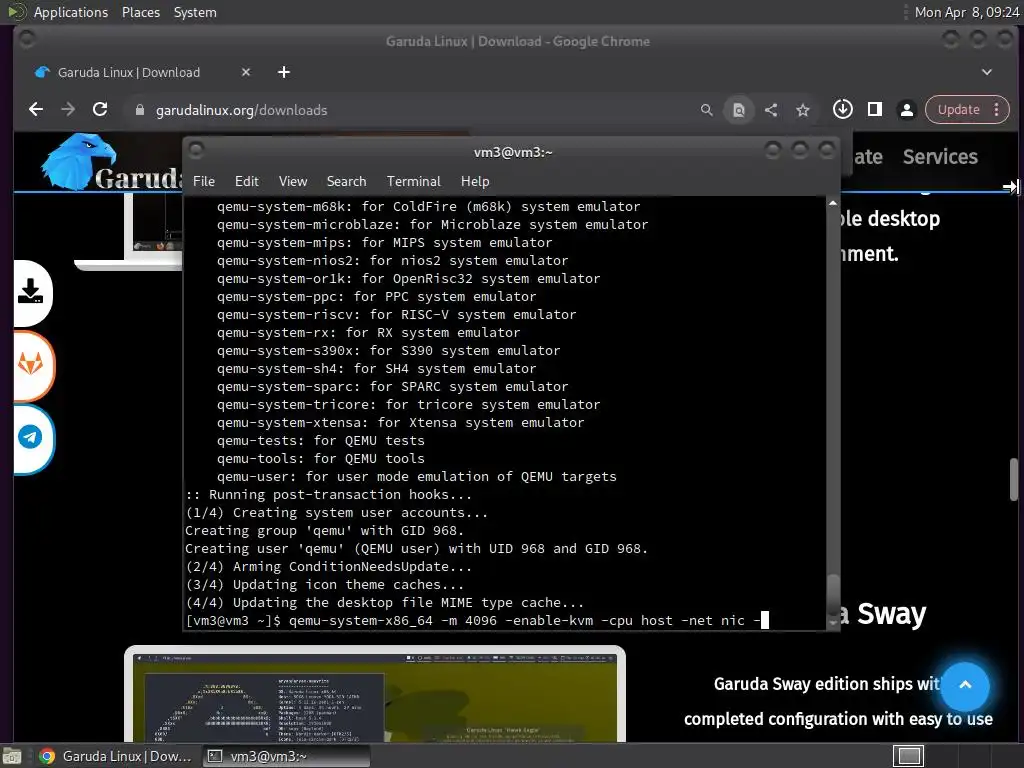Click the Sway heading text
Screen dimensions: 1024x768
pos(891,614)
